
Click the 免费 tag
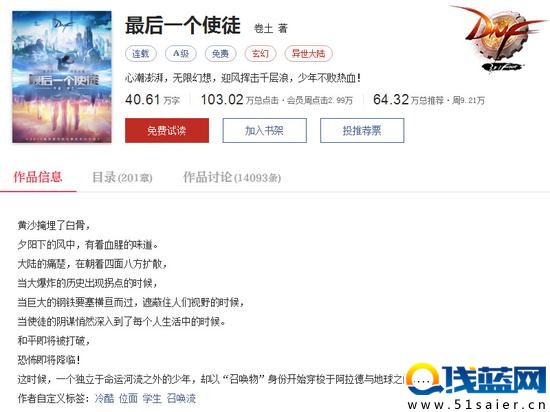221,53
